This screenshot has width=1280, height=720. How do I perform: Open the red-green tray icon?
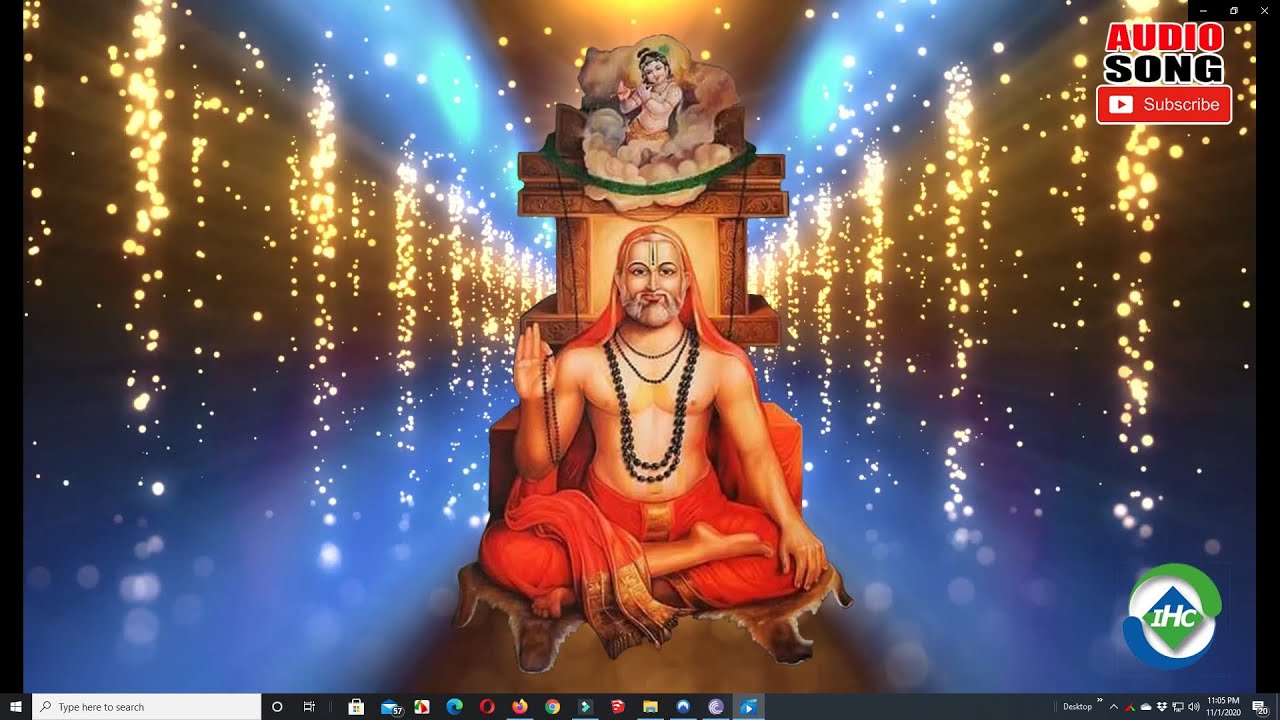click(1130, 707)
